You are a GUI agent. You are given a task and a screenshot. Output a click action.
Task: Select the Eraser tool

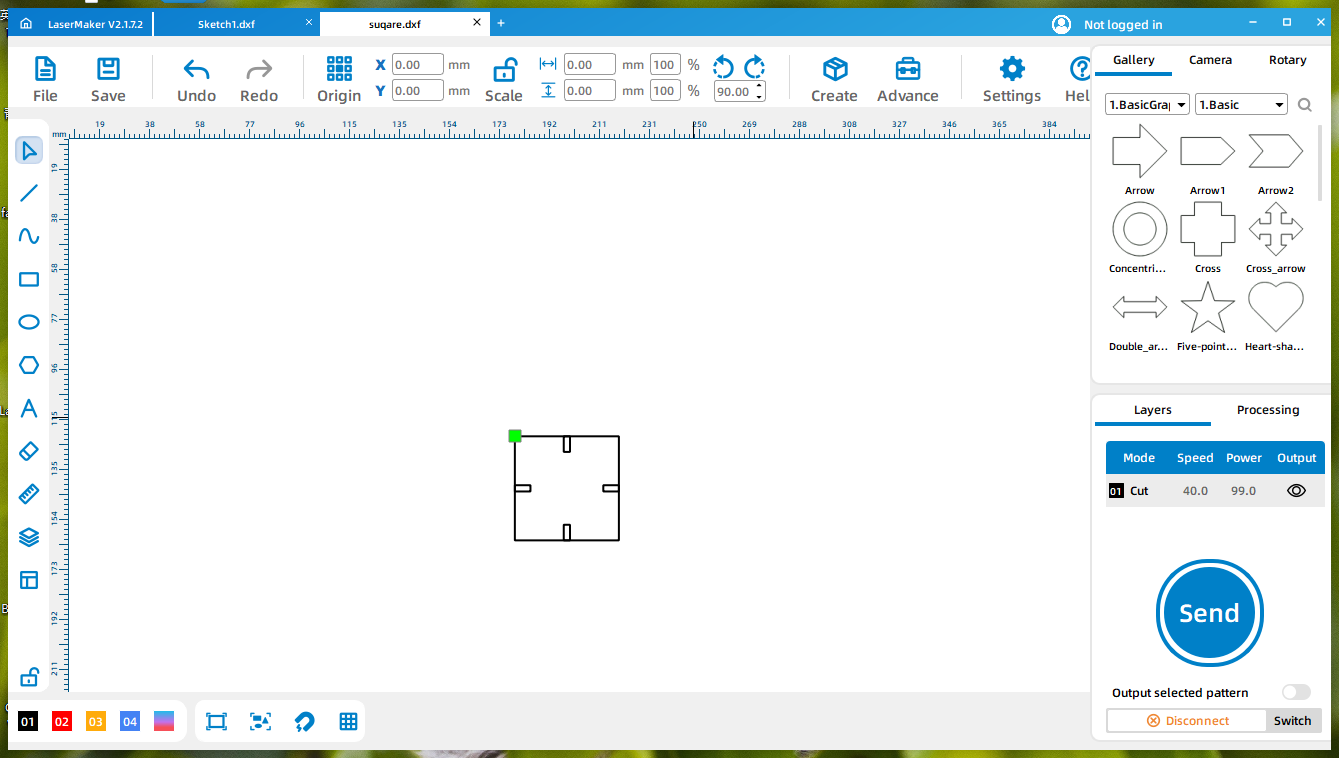pos(29,451)
